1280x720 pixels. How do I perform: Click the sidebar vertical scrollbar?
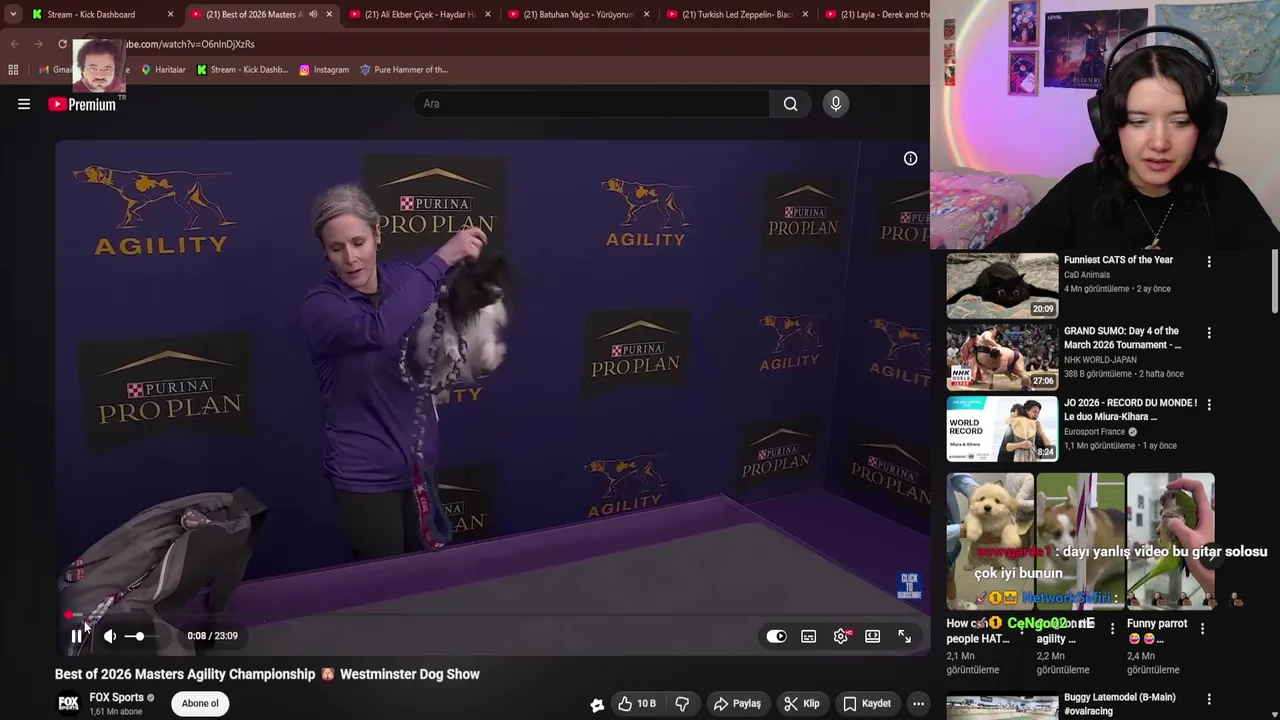pos(1274,281)
